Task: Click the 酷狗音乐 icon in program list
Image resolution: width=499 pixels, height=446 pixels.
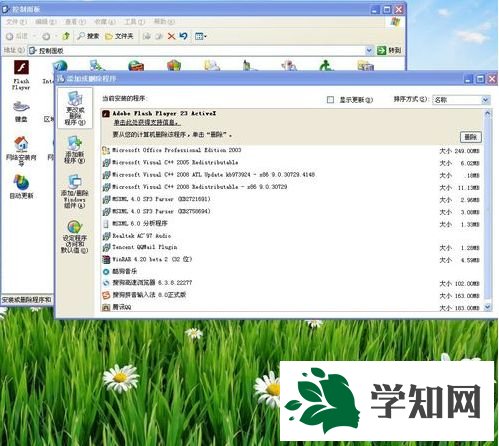Action: coord(106,272)
